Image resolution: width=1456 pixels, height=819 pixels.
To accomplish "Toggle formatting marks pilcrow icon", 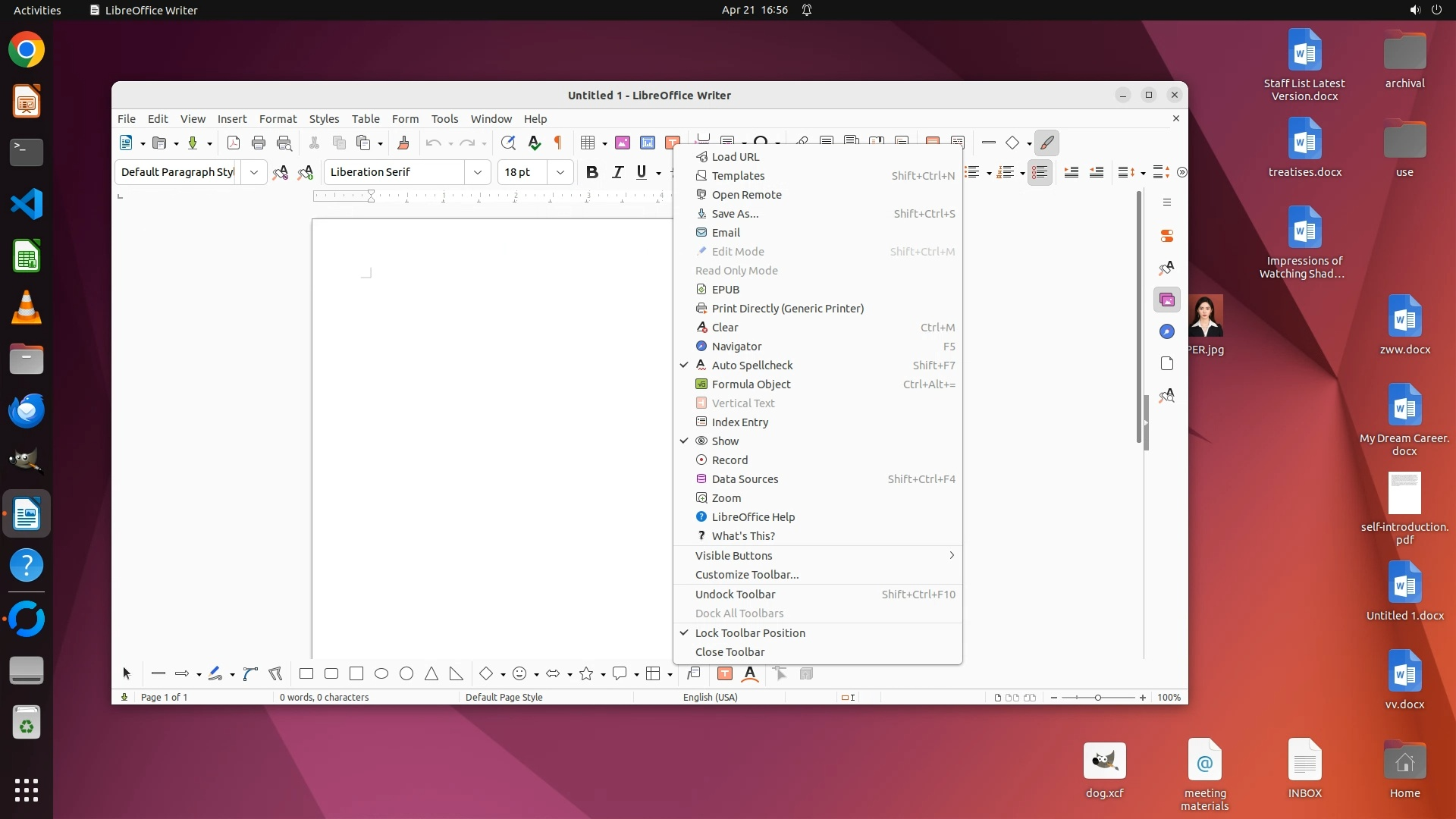I will (x=558, y=143).
